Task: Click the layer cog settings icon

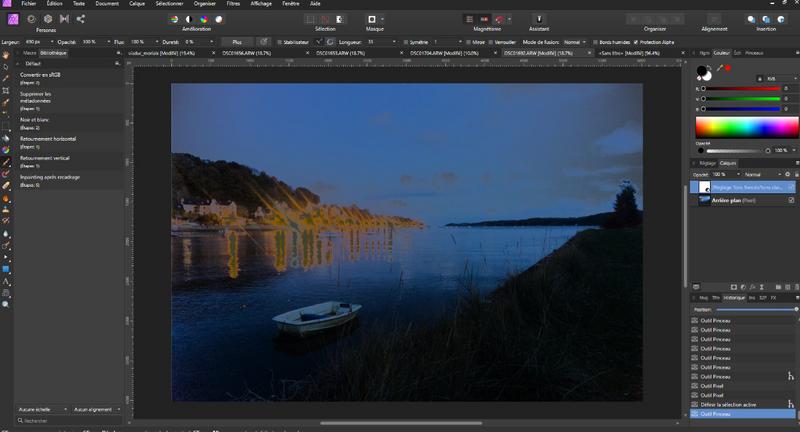Action: point(787,174)
